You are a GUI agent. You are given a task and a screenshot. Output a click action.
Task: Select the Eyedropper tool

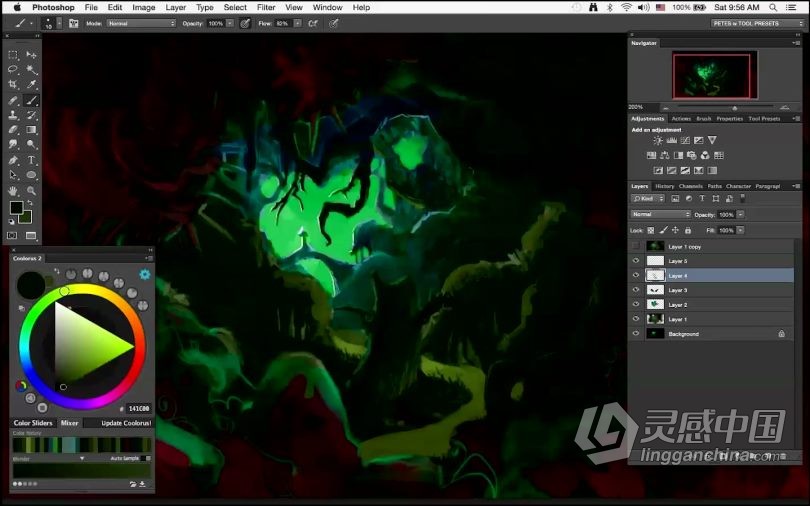pyautogui.click(x=31, y=84)
